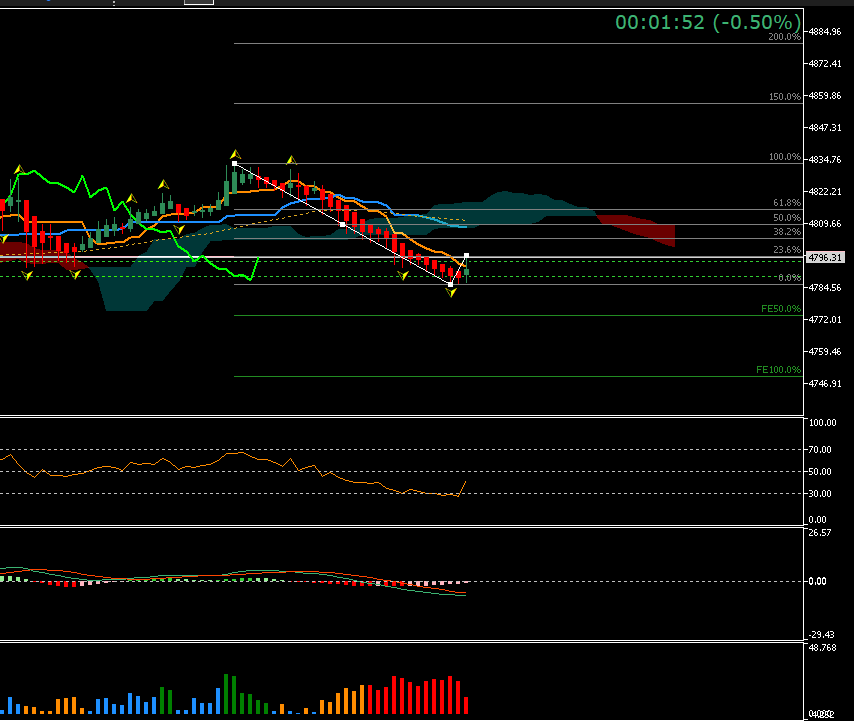Select the FE50.0% expansion level label

pyautogui.click(x=780, y=309)
